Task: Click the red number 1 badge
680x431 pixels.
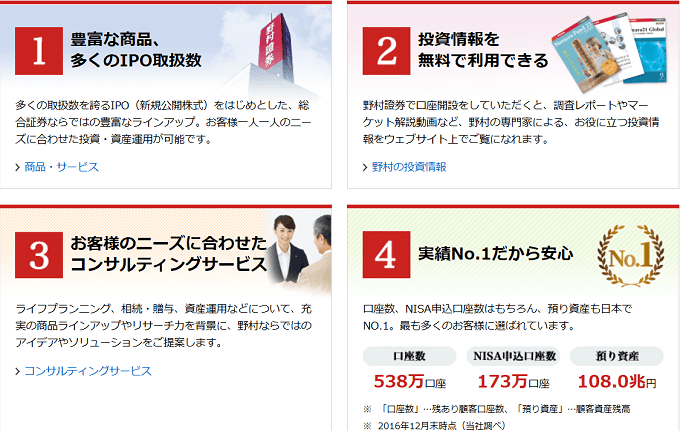Action: point(39,51)
